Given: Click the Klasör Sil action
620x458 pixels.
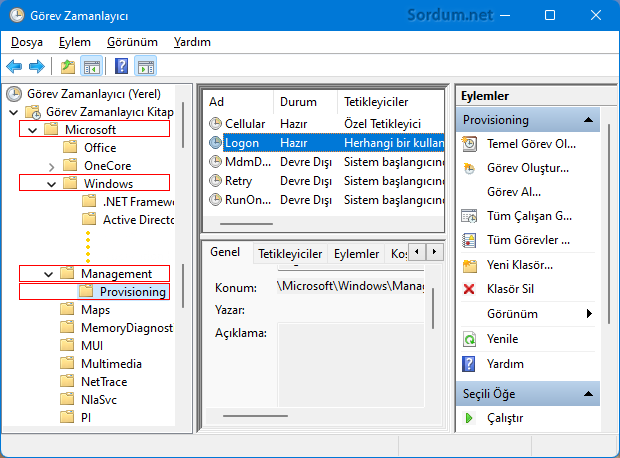Looking at the screenshot, I should (510, 289).
